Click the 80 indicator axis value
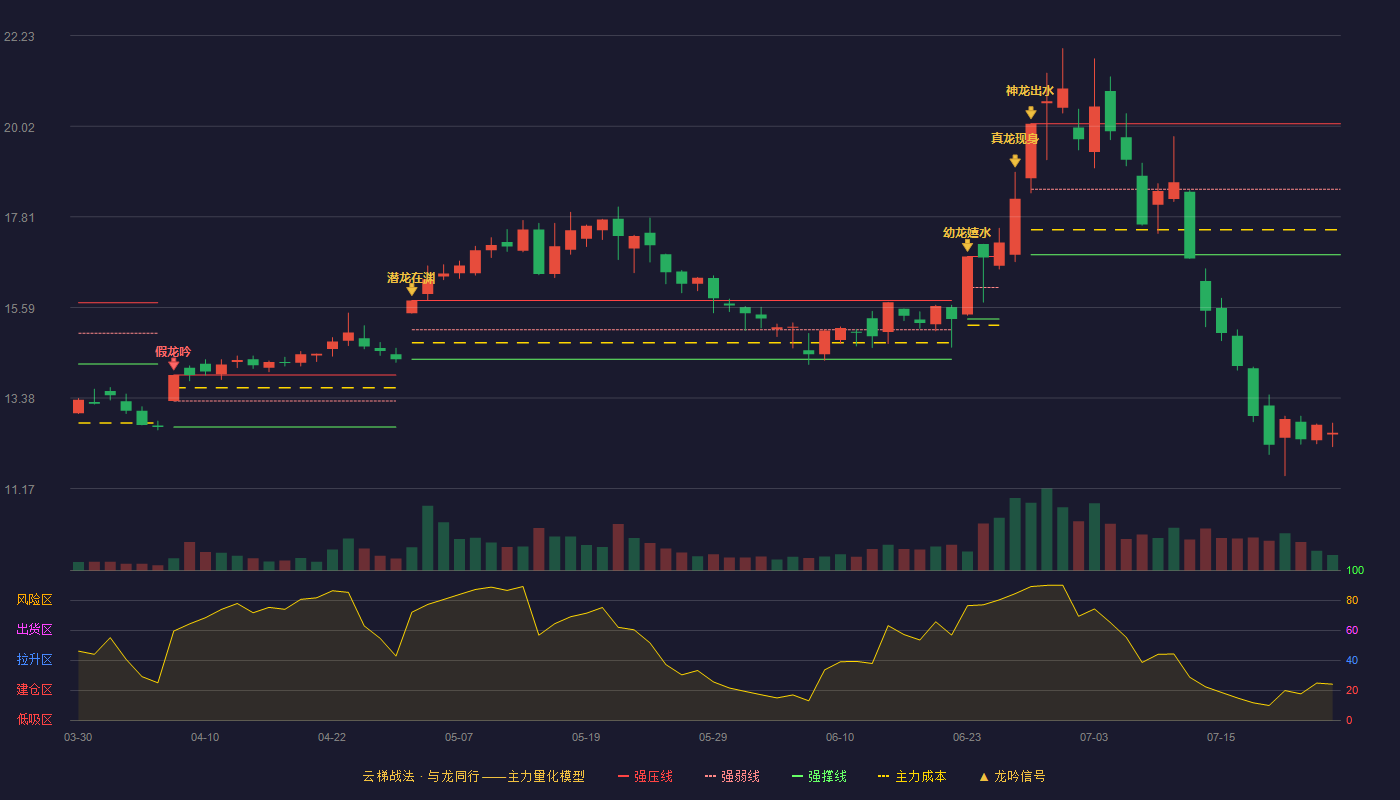 [x=1352, y=600]
